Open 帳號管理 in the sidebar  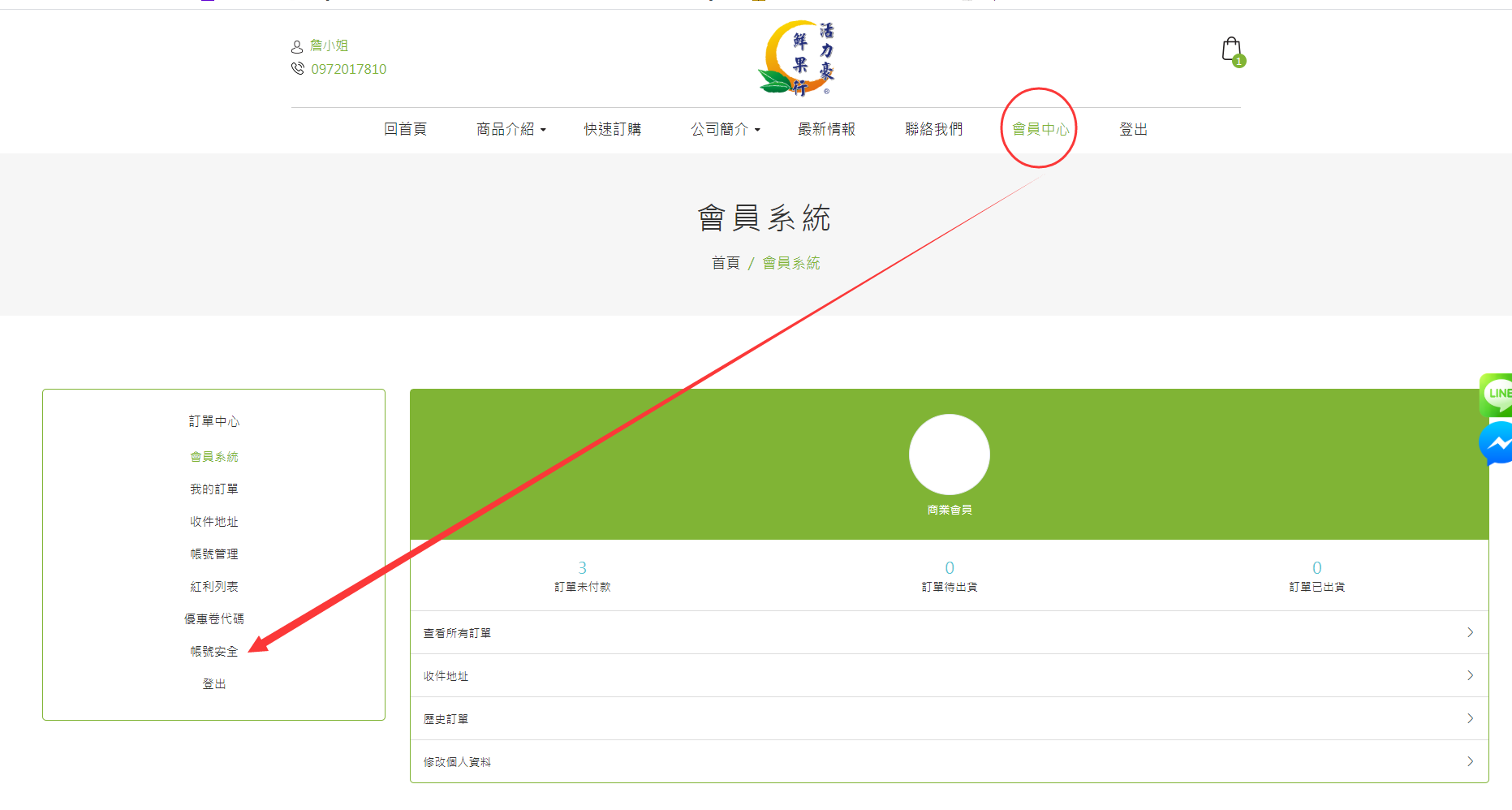tap(214, 554)
